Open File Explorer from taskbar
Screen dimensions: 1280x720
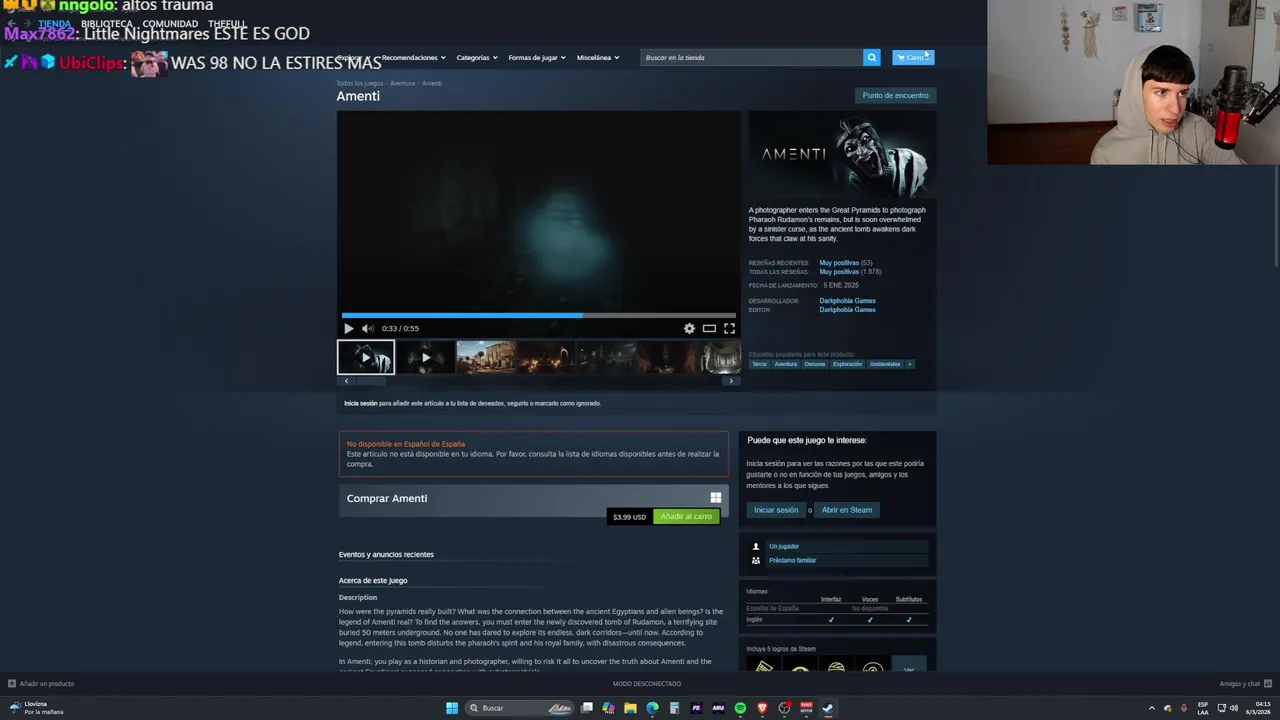(x=630, y=708)
